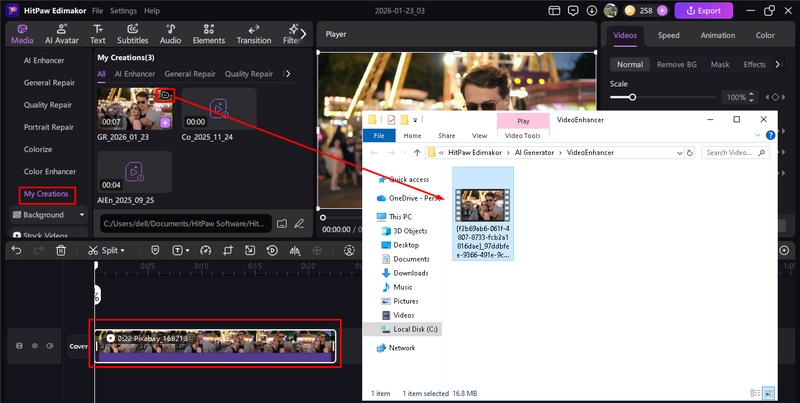The image size is (800, 403).
Task: Add GR_2026_01_23 clip with purple plus
Action: [165, 123]
